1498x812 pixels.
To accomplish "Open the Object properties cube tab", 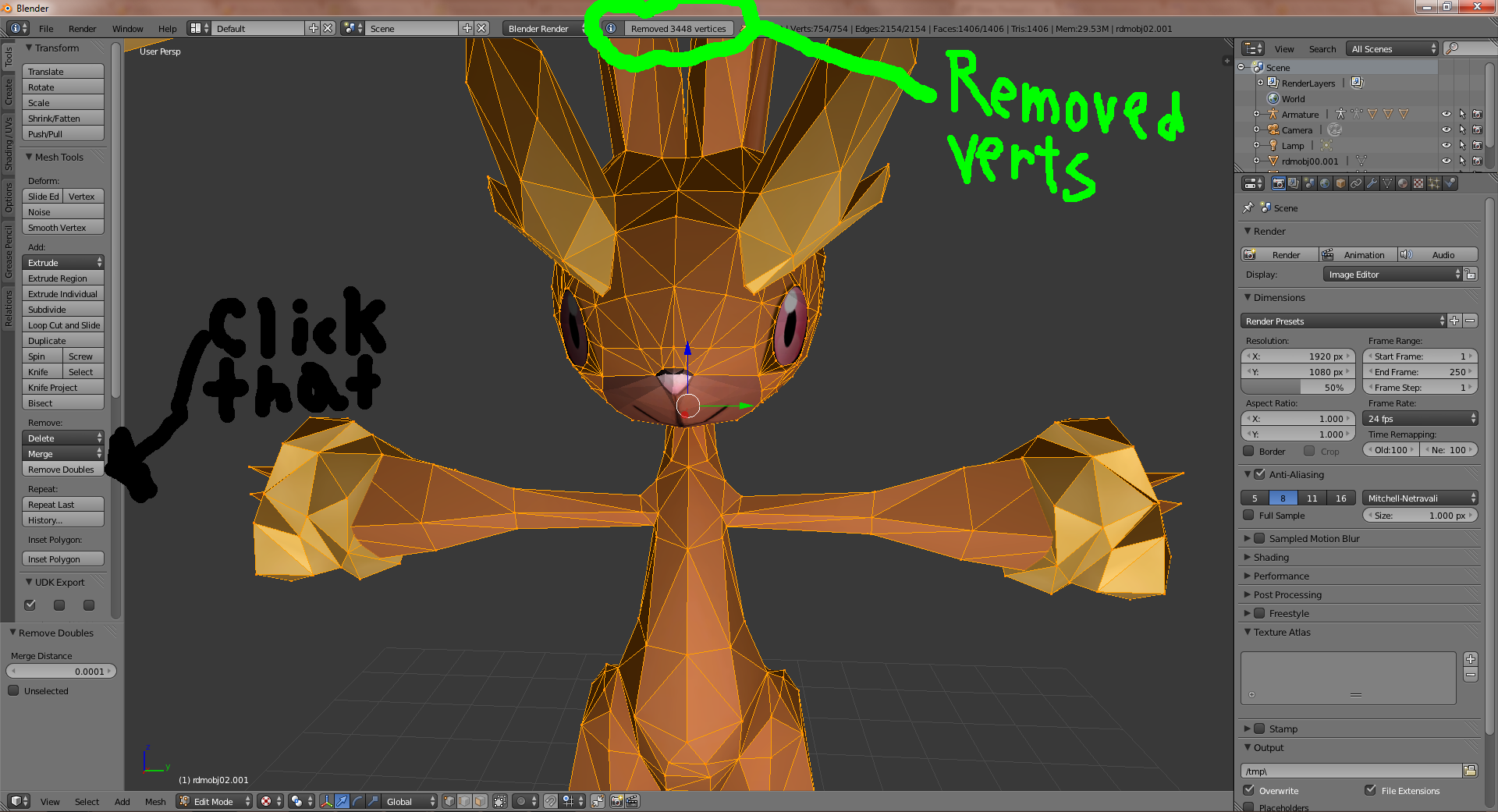I will click(x=1340, y=183).
